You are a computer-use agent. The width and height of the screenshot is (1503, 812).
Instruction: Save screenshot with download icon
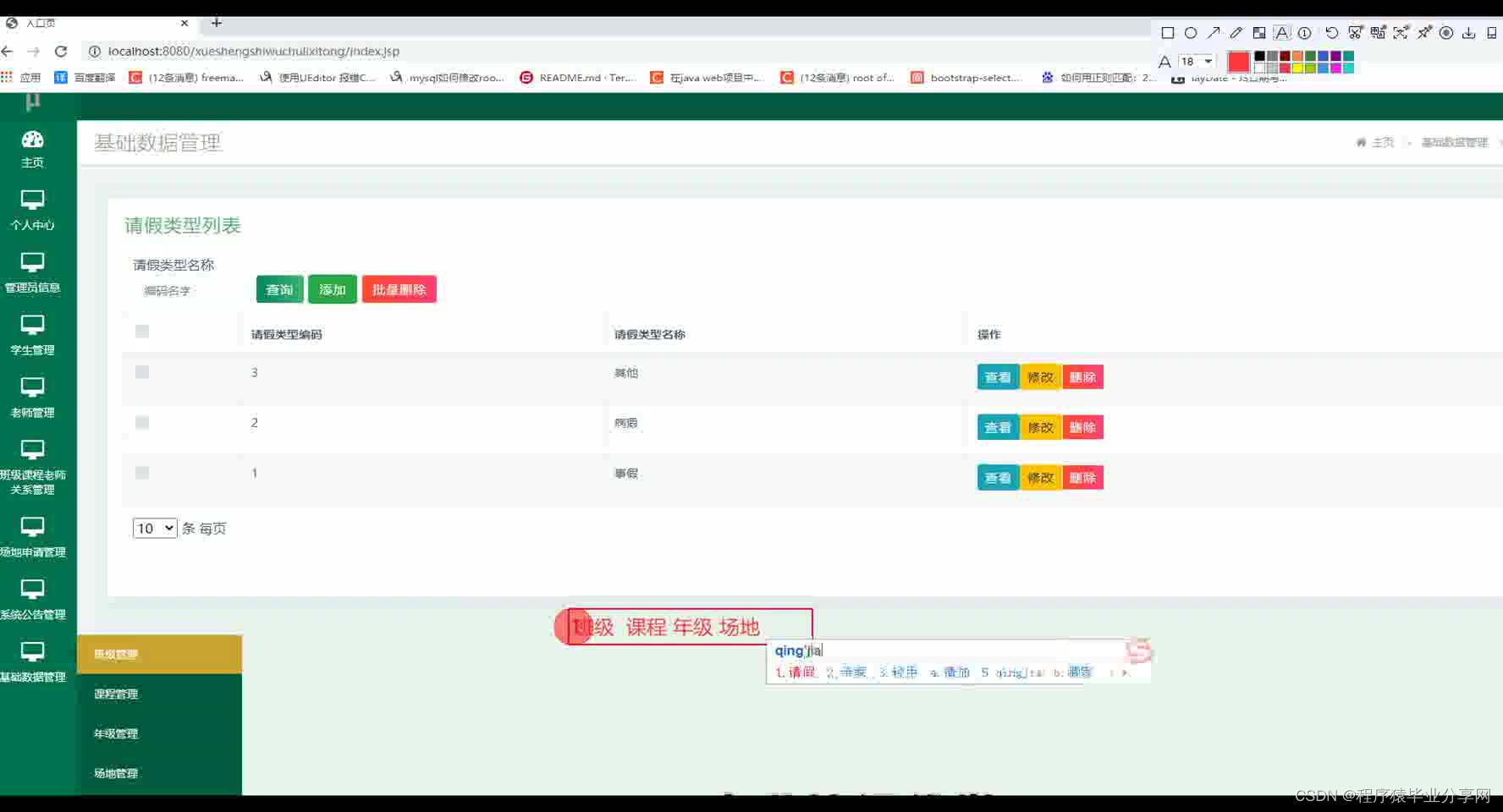(x=1469, y=33)
